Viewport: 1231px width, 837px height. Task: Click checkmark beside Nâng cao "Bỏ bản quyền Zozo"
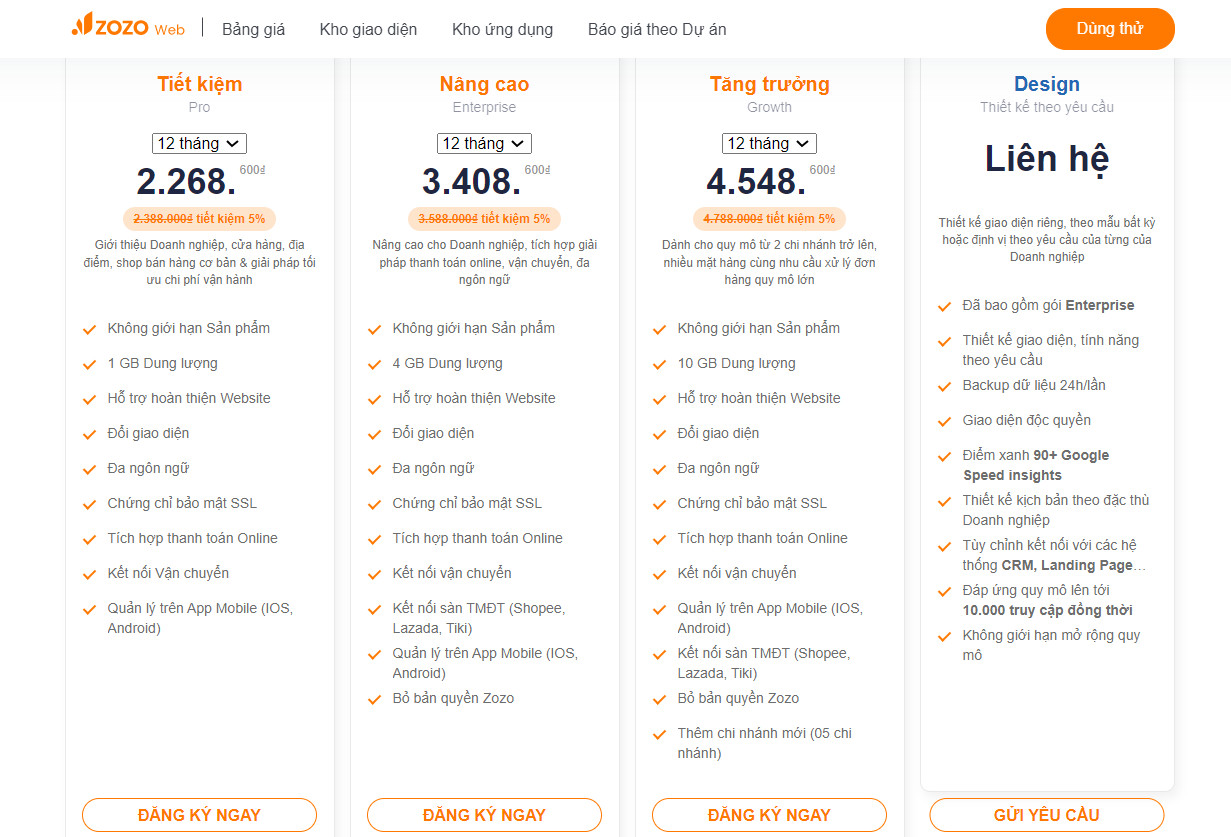[375, 700]
